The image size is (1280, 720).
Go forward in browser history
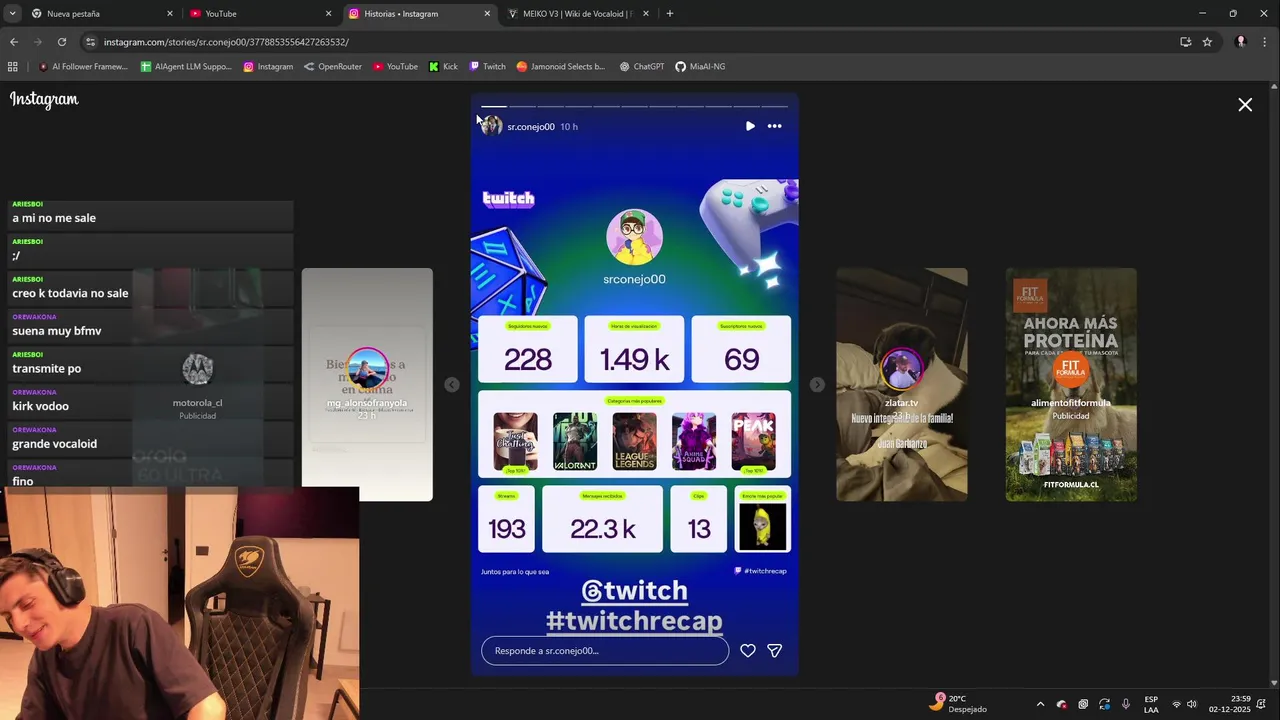point(38,42)
